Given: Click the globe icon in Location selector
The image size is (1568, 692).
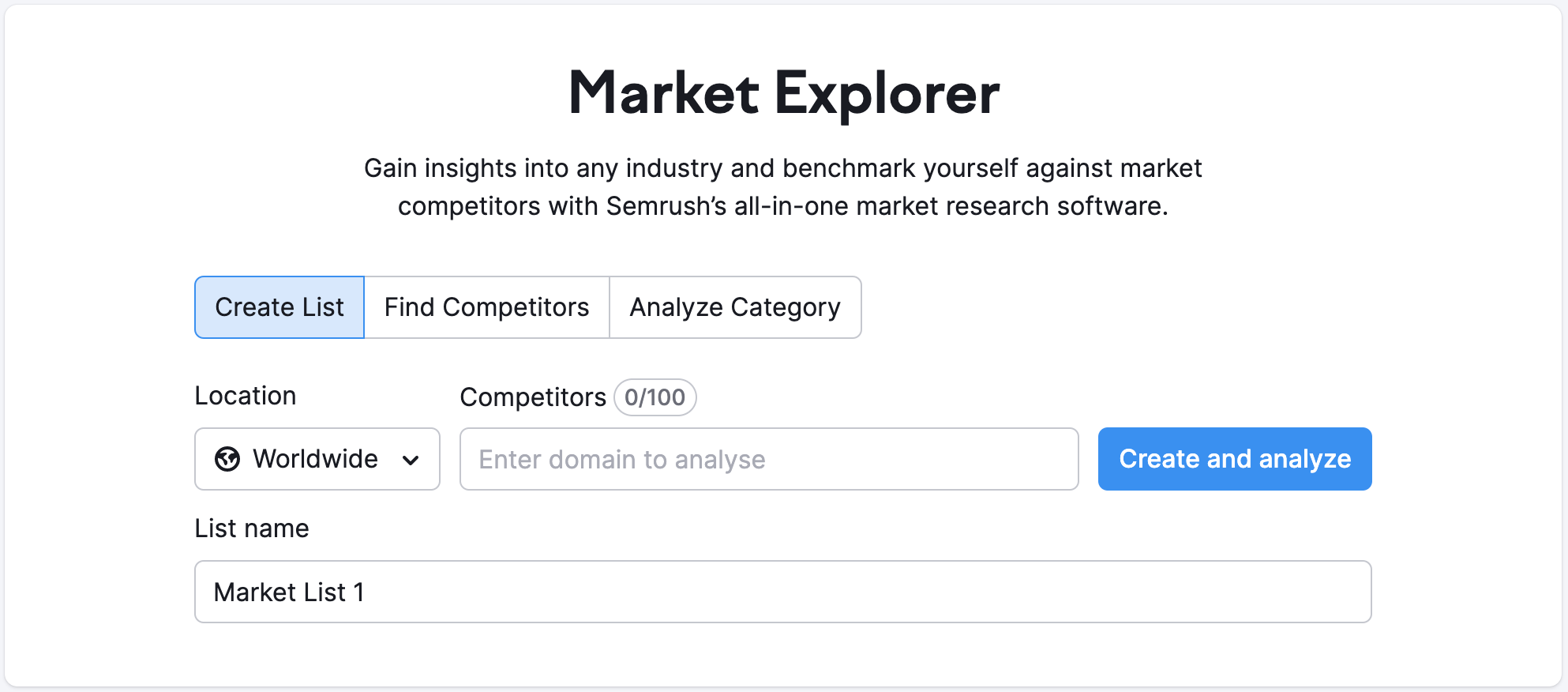Looking at the screenshot, I should pos(227,459).
